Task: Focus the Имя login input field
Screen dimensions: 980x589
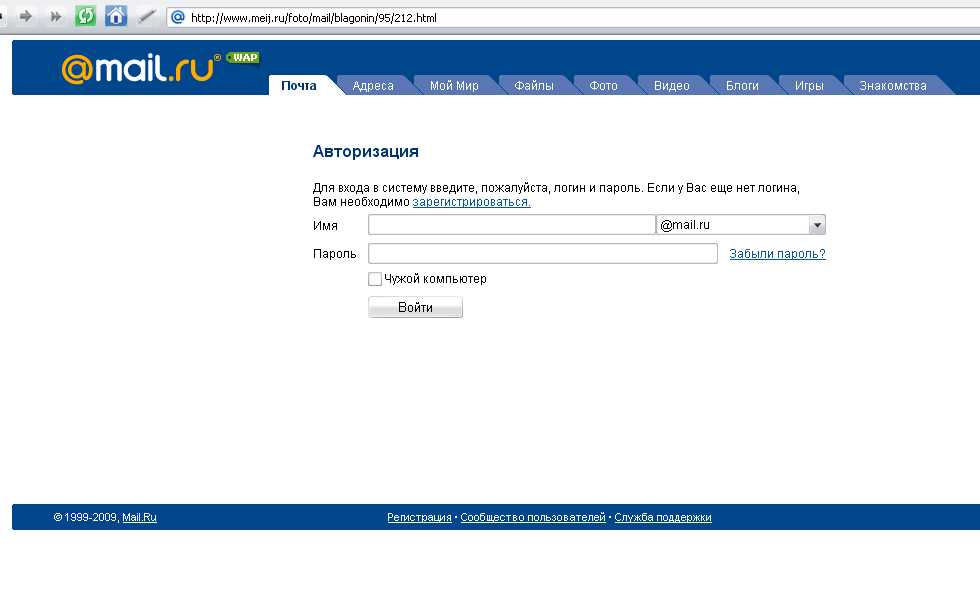Action: coord(511,224)
